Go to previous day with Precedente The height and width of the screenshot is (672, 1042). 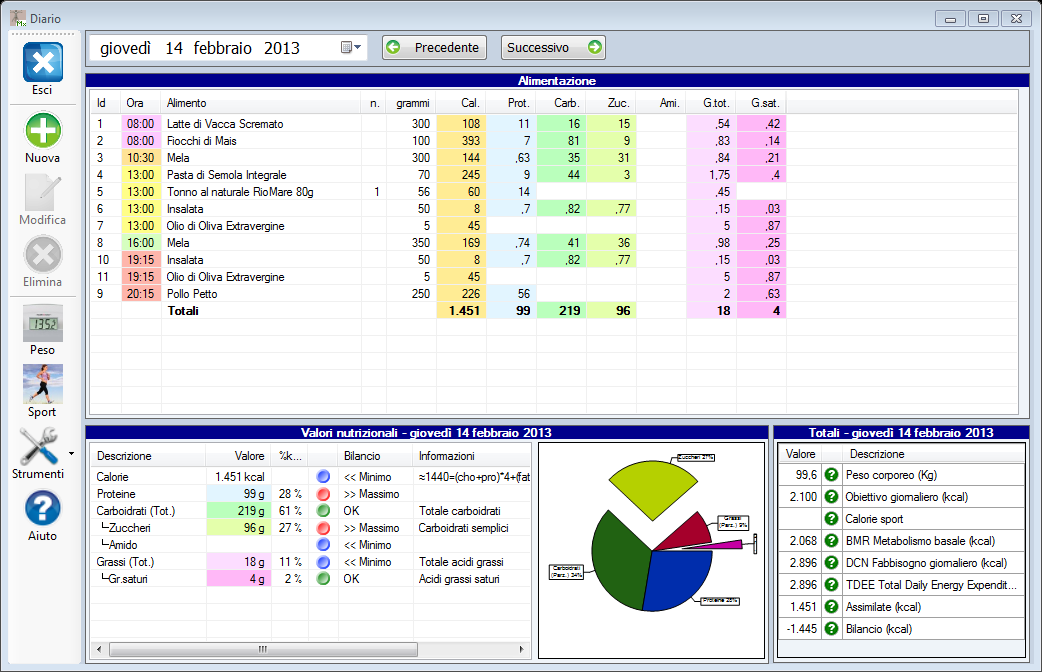click(x=435, y=48)
